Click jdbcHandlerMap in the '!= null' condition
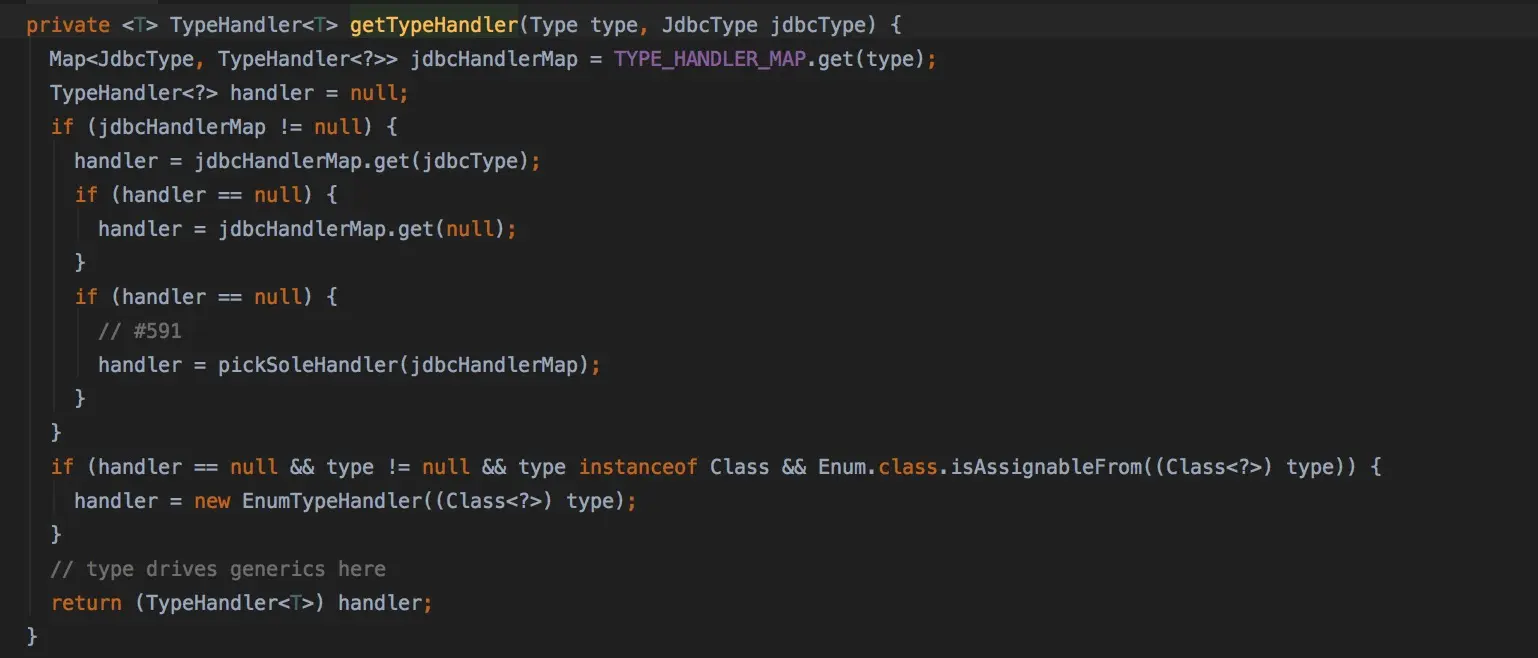This screenshot has height=658, width=1538. pos(182,127)
